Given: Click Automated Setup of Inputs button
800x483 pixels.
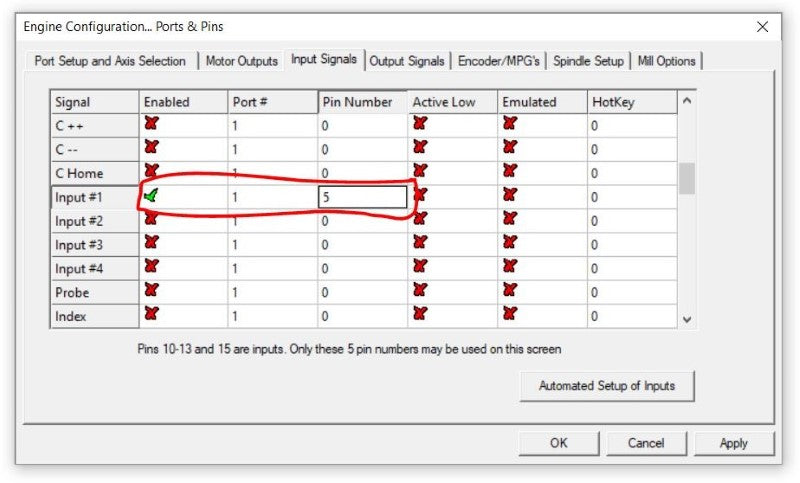Looking at the screenshot, I should click(x=606, y=386).
